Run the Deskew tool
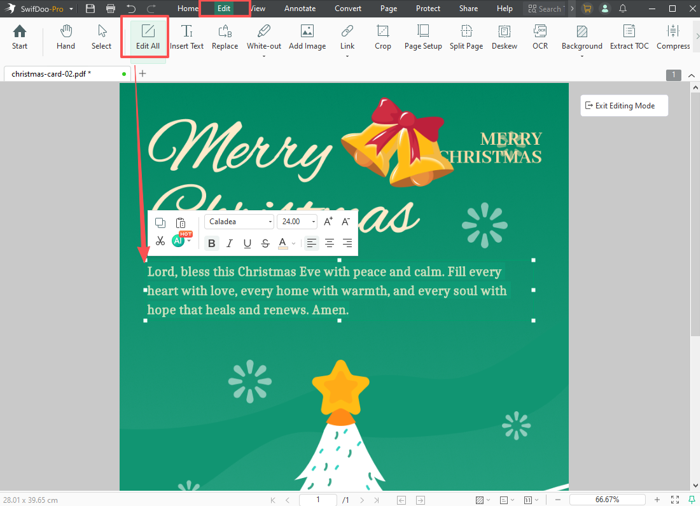 504,37
